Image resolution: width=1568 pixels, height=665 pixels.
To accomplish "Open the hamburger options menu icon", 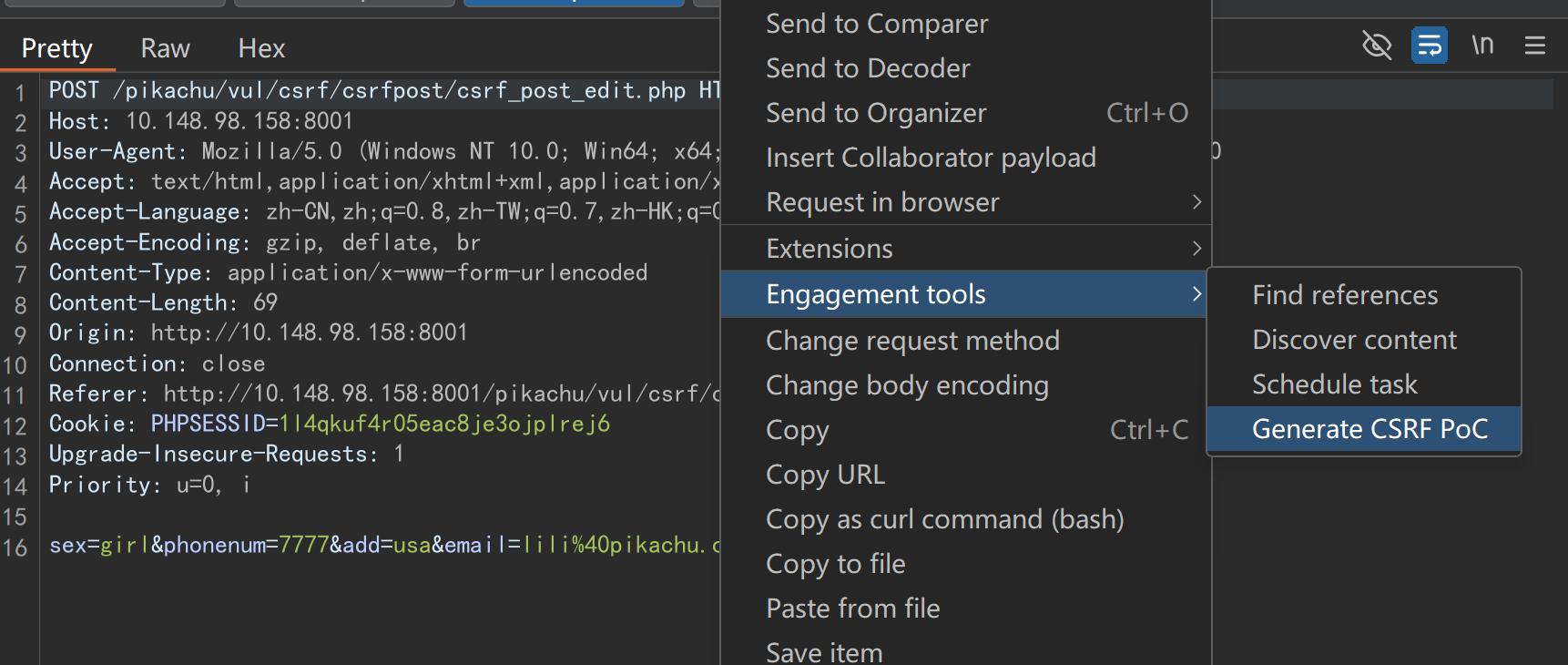I will (x=1535, y=45).
